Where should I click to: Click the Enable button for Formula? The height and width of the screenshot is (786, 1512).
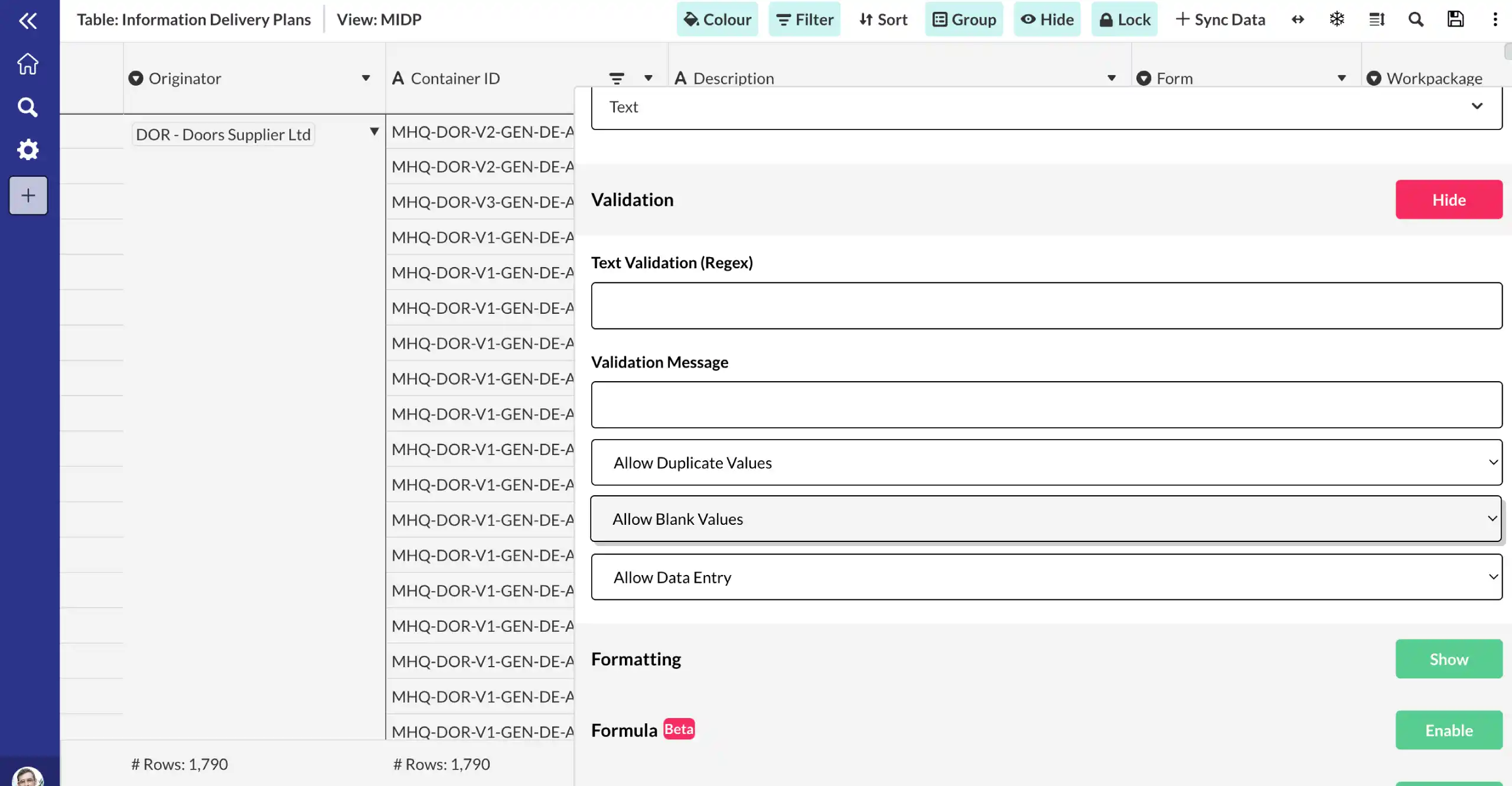(1448, 730)
